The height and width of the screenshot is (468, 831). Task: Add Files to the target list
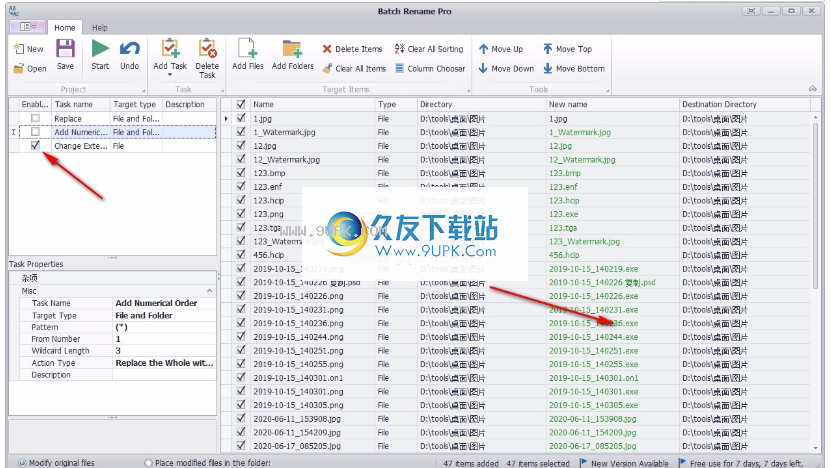[x=247, y=55]
